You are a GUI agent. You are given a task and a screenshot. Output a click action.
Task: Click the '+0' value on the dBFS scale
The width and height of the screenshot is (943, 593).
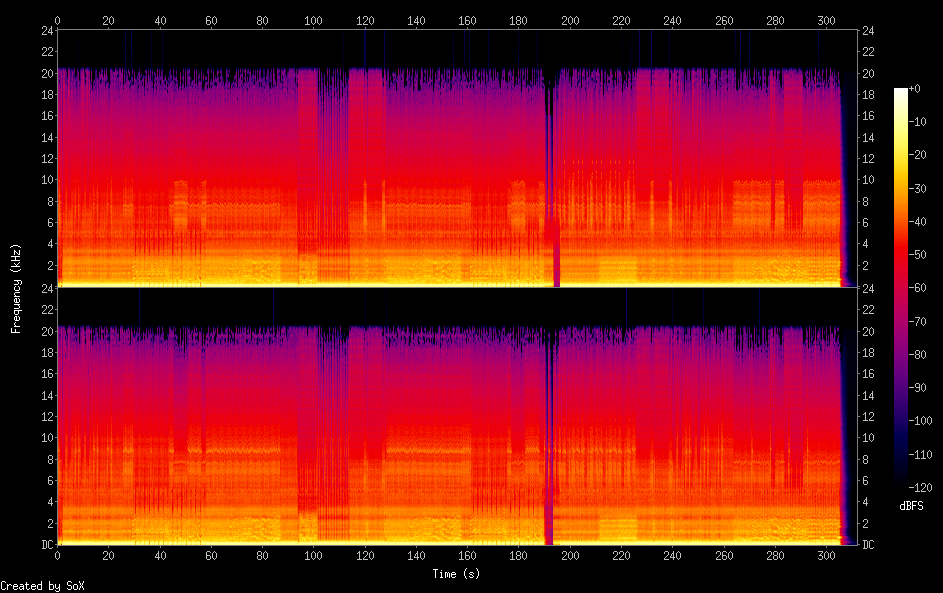pyautogui.click(x=915, y=88)
